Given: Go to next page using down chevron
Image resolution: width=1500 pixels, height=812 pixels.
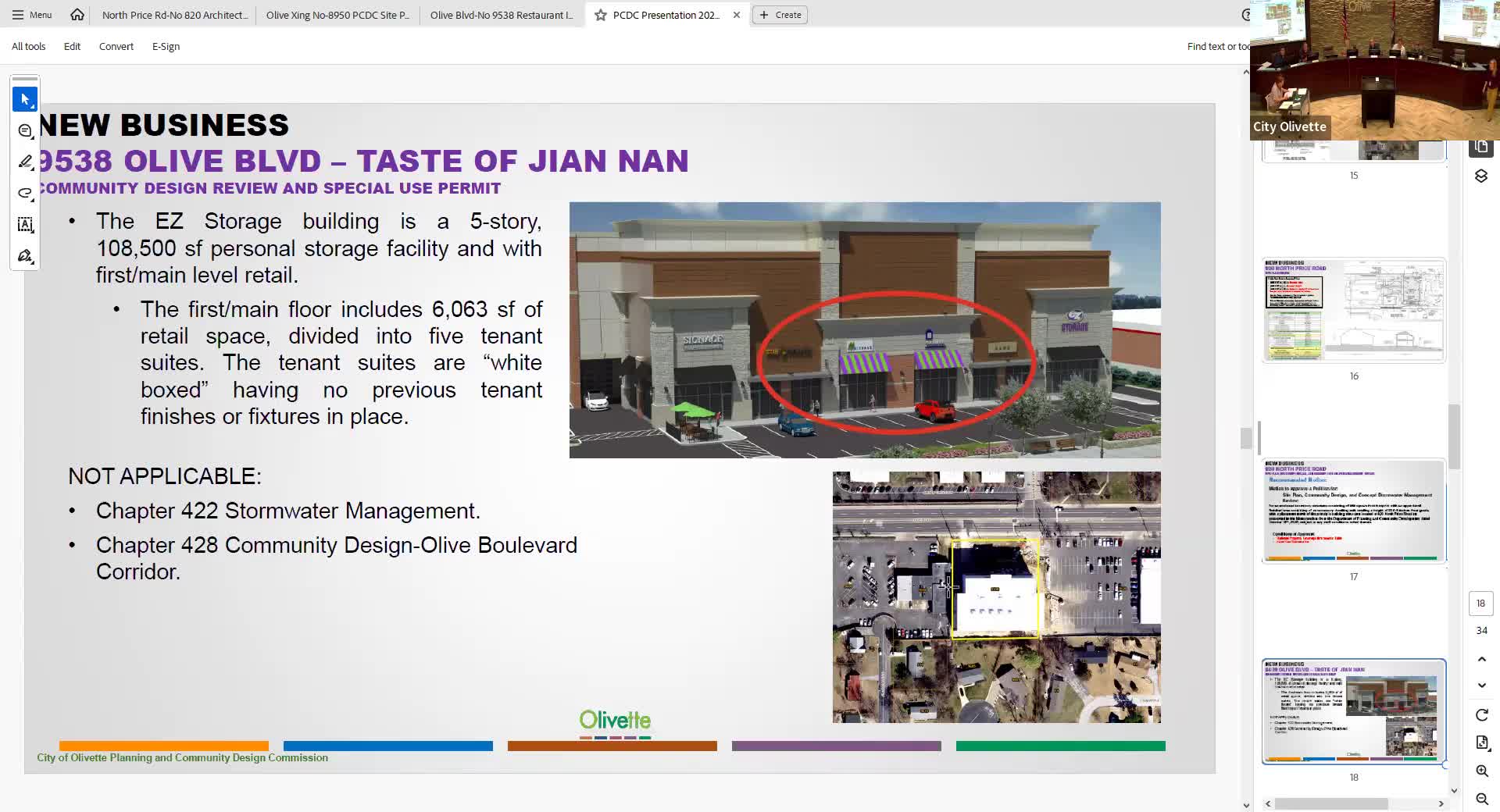Looking at the screenshot, I should [x=1481, y=686].
